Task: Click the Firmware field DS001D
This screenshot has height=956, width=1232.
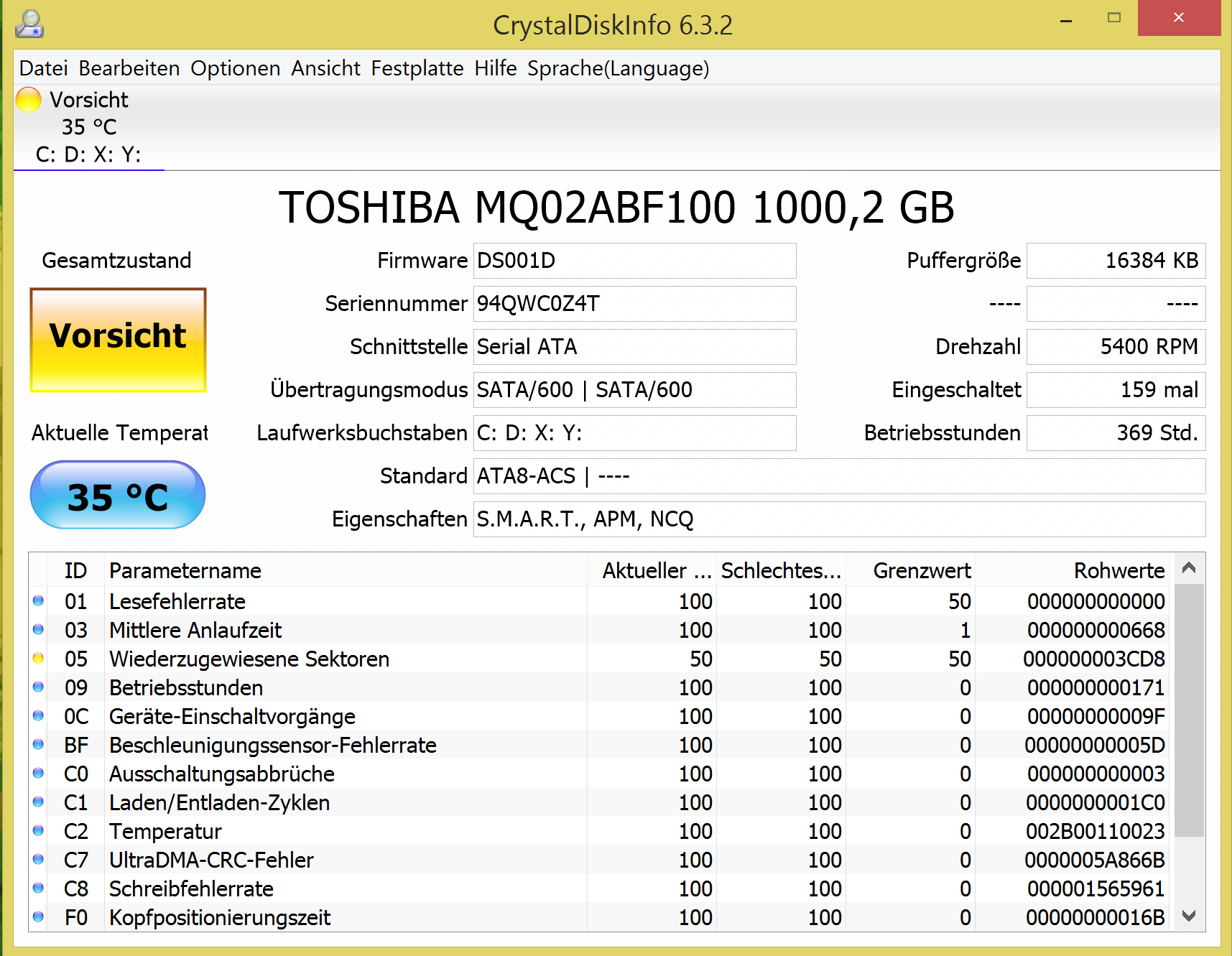Action: click(x=635, y=261)
